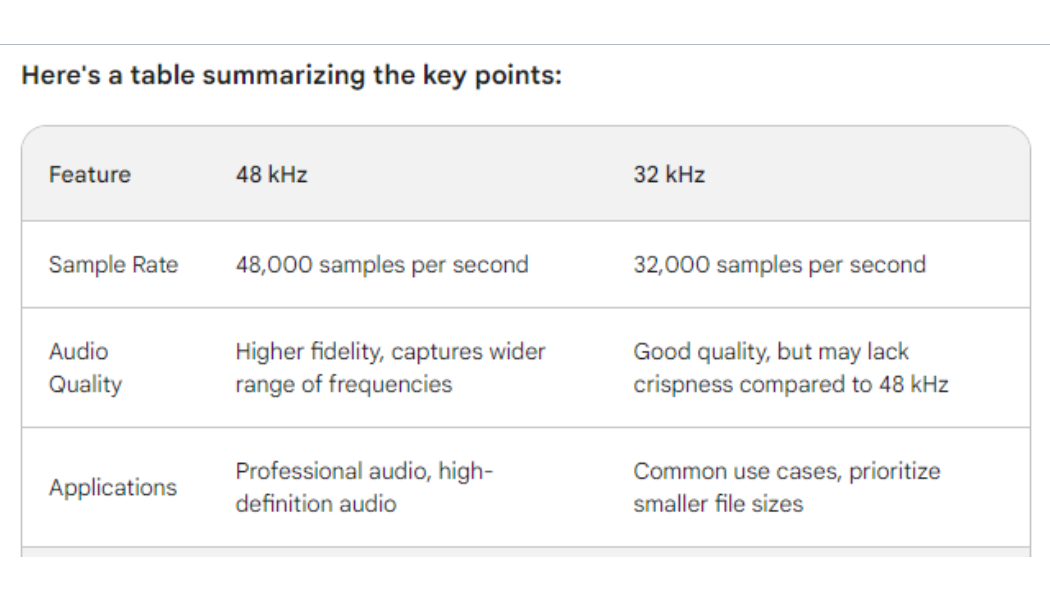Click the Audio Quality row label
Screen dimensions: 1050x600
click(85, 368)
